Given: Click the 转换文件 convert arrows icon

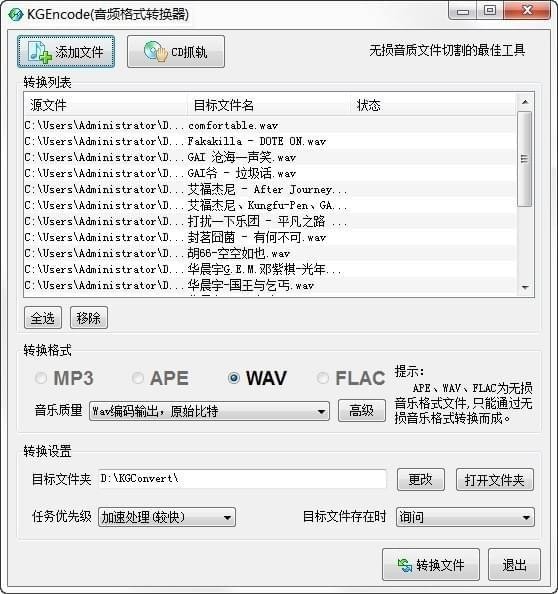Looking at the screenshot, I should coord(405,565).
